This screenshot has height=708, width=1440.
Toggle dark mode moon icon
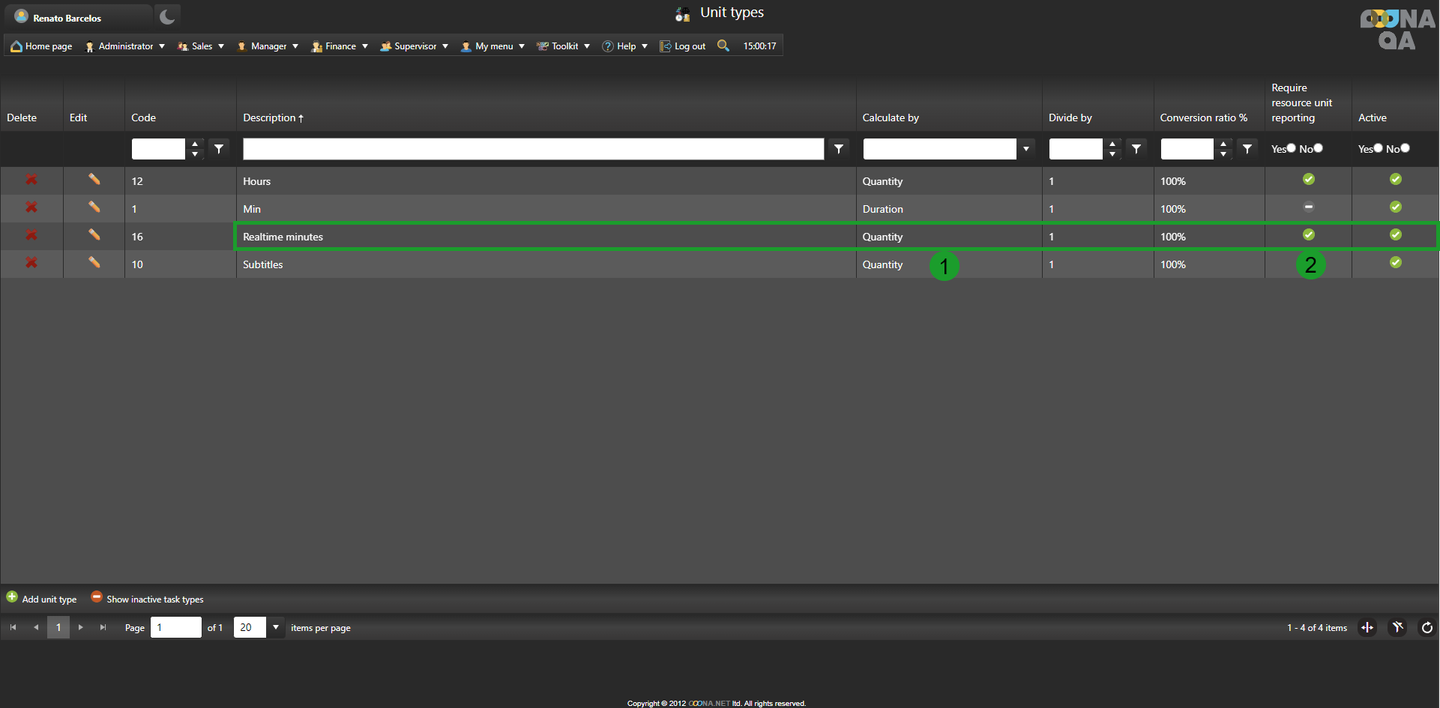(x=168, y=16)
